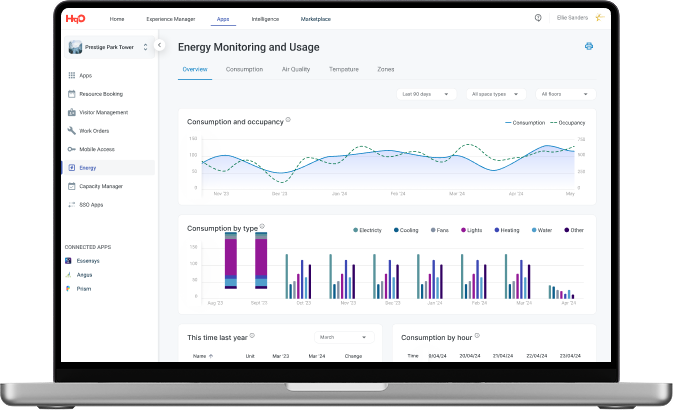Toggle the Electricity legend item
The width and height of the screenshot is (673, 414).
tap(367, 230)
